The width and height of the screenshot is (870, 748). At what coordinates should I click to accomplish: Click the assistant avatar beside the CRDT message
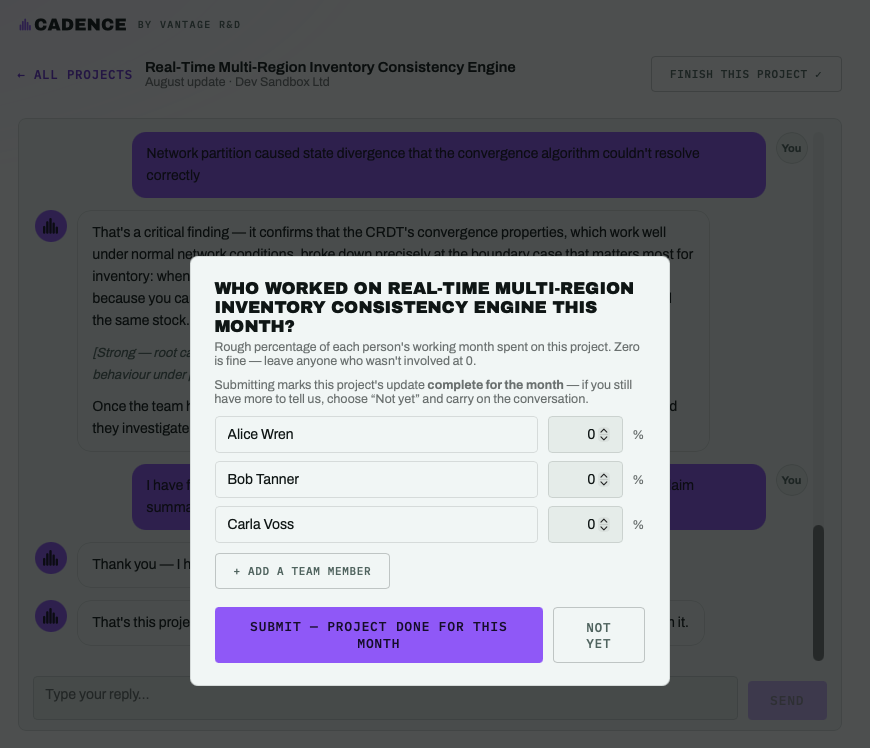(51, 226)
